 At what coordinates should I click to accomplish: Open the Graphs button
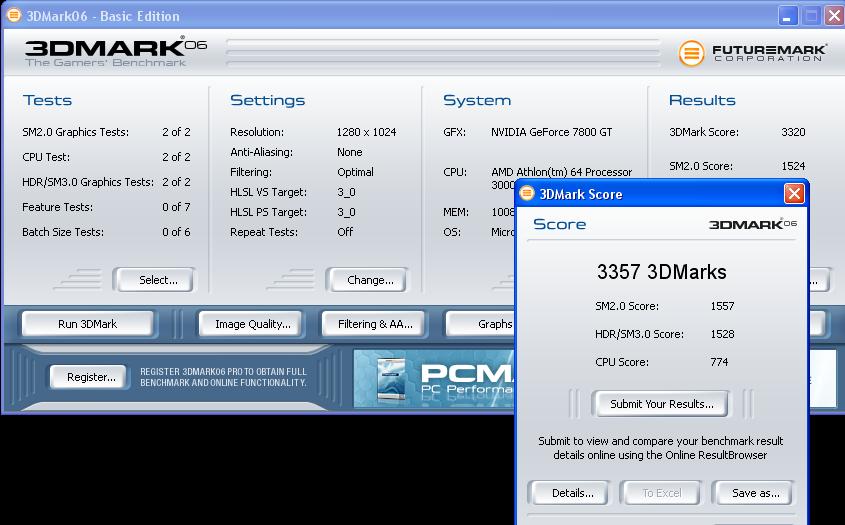pos(480,324)
